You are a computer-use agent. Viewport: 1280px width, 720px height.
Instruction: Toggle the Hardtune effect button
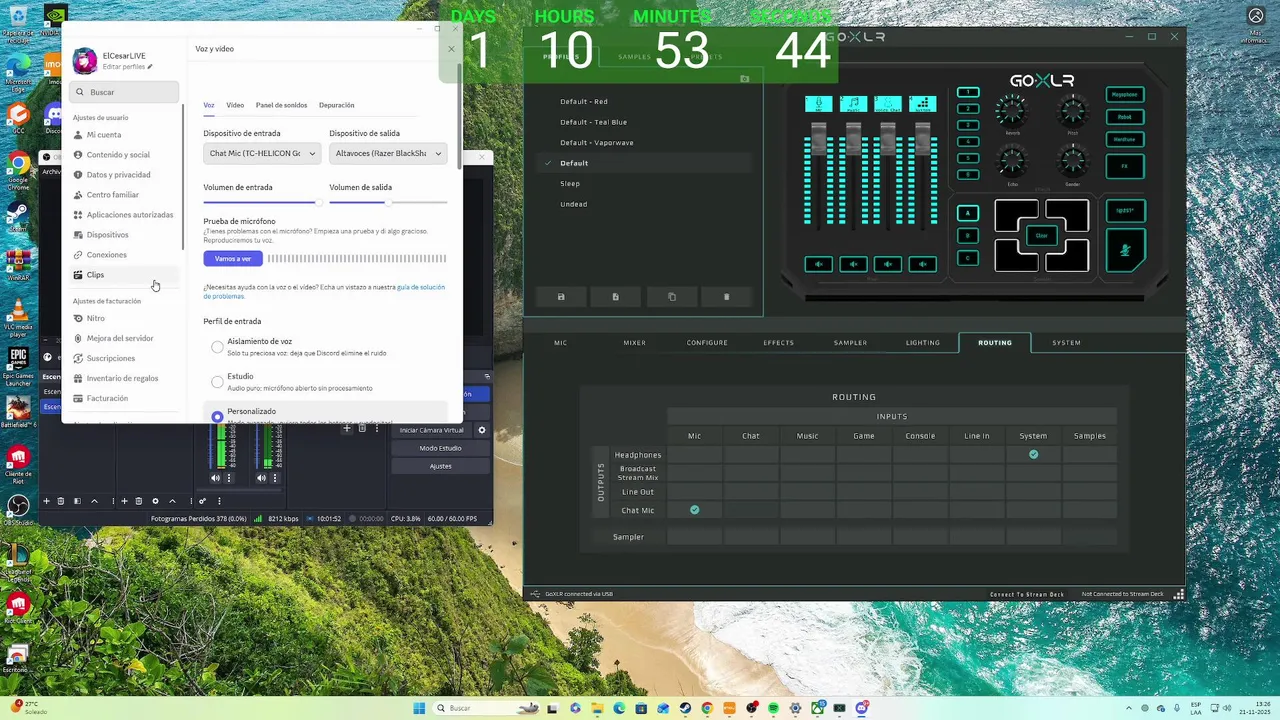pos(1125,140)
